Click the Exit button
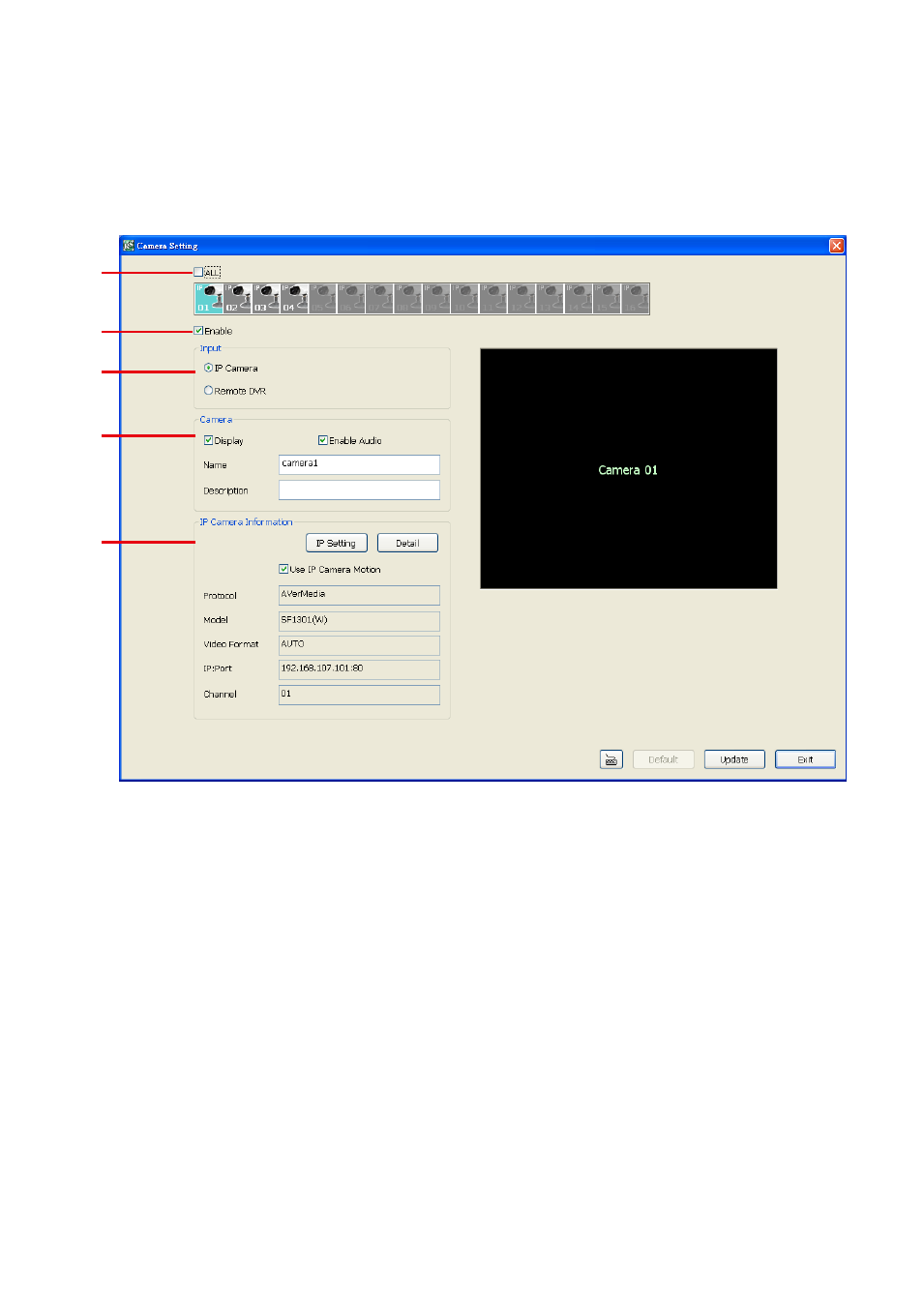The image size is (924, 1306). [805, 759]
